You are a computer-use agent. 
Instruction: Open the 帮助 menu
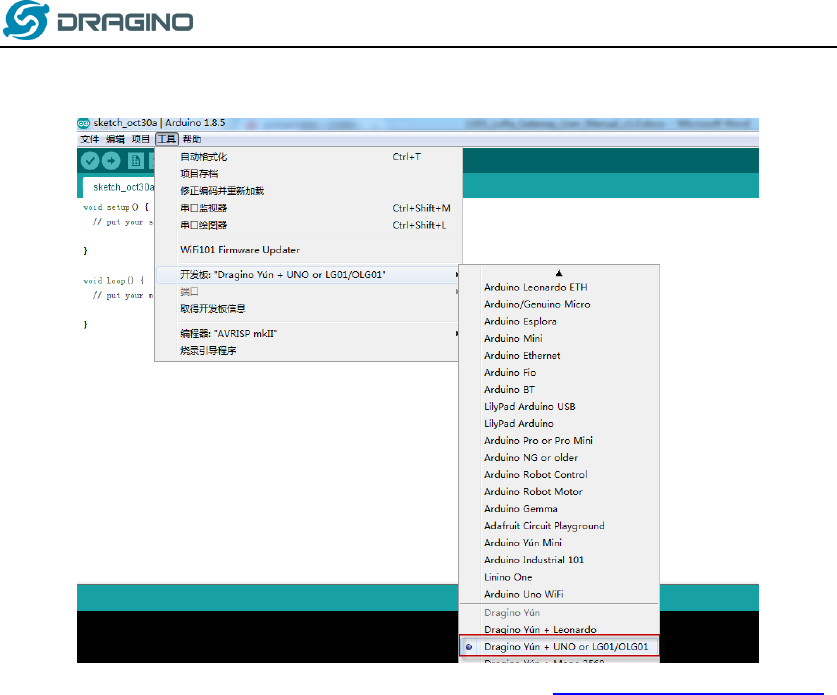point(192,139)
